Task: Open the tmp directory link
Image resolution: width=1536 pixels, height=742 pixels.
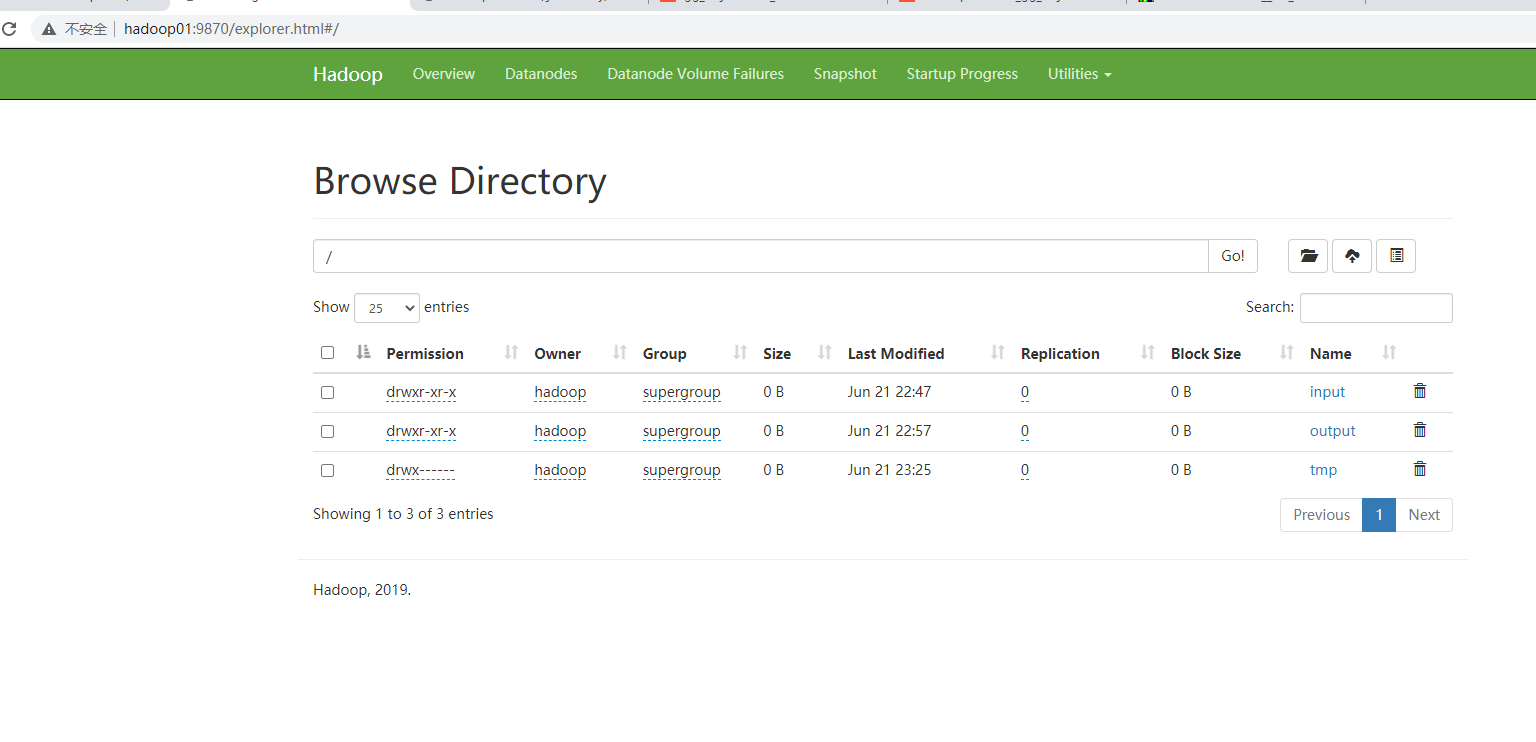Action: coord(1323,470)
